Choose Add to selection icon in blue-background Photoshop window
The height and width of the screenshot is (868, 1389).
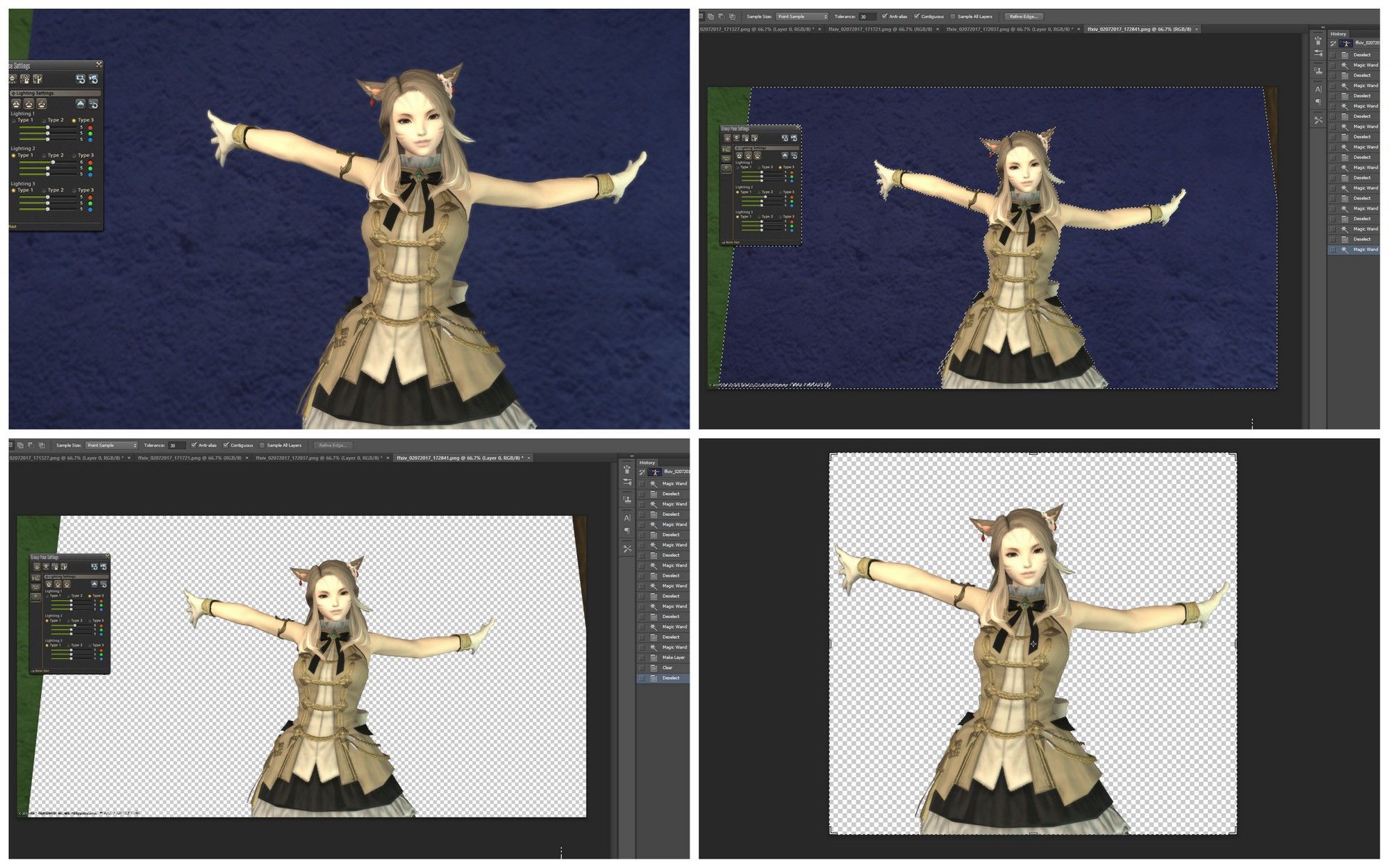pos(710,17)
